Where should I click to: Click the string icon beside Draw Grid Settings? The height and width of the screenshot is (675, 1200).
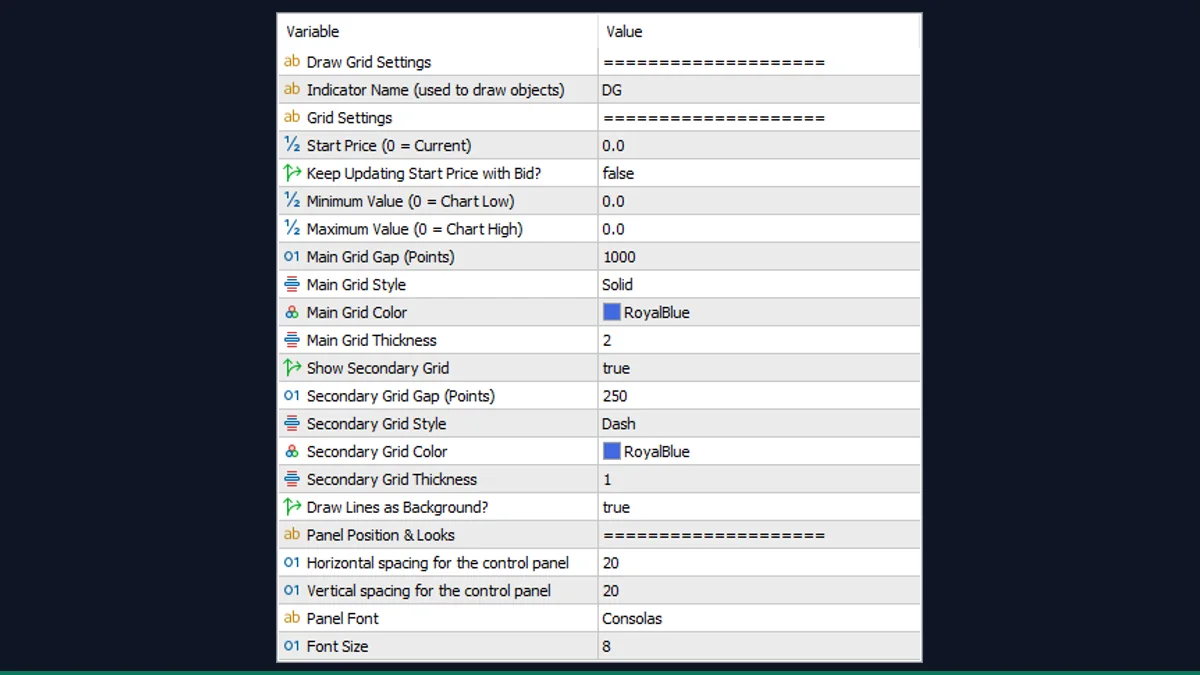click(292, 62)
